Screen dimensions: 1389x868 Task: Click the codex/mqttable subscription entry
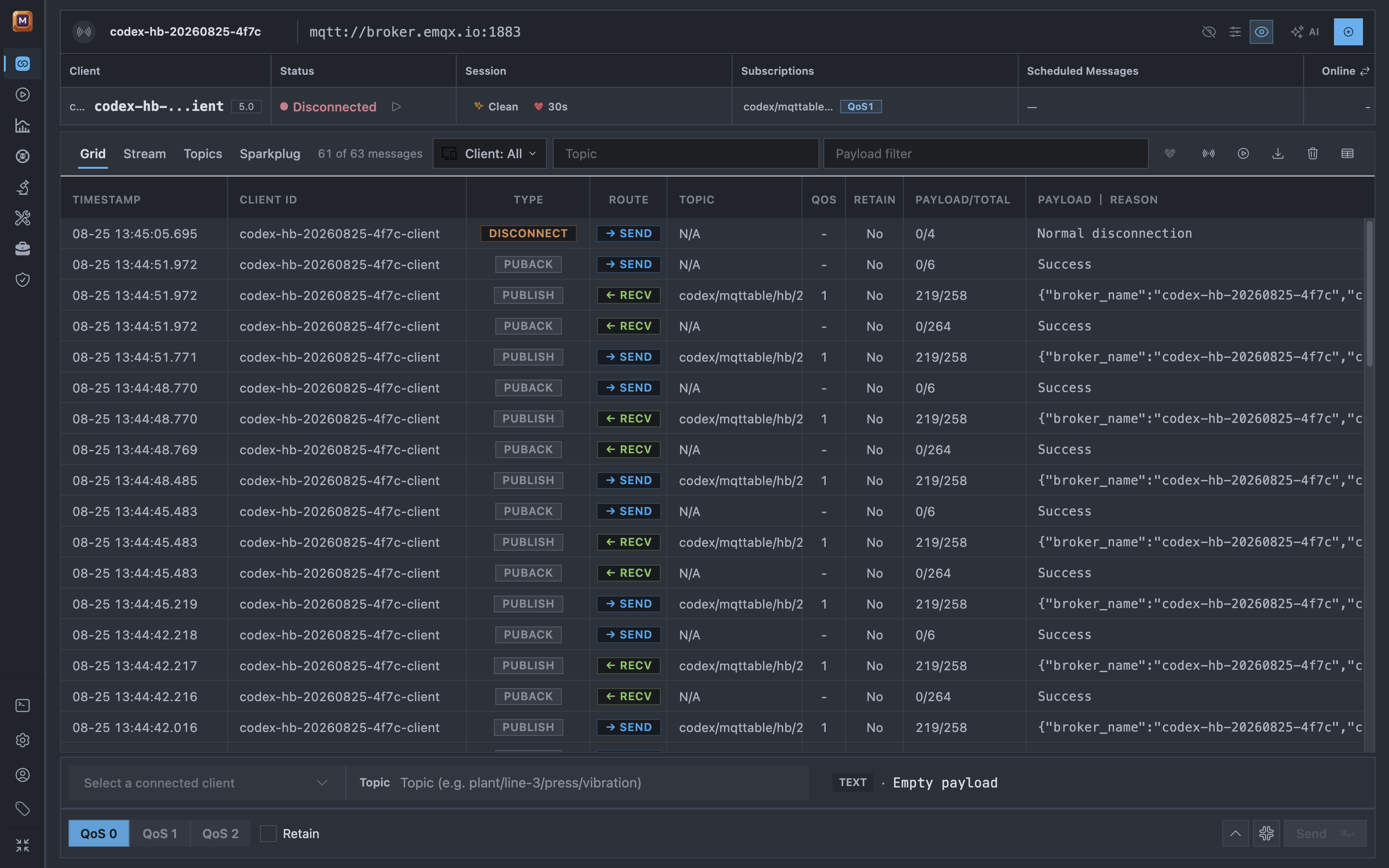[x=788, y=107]
